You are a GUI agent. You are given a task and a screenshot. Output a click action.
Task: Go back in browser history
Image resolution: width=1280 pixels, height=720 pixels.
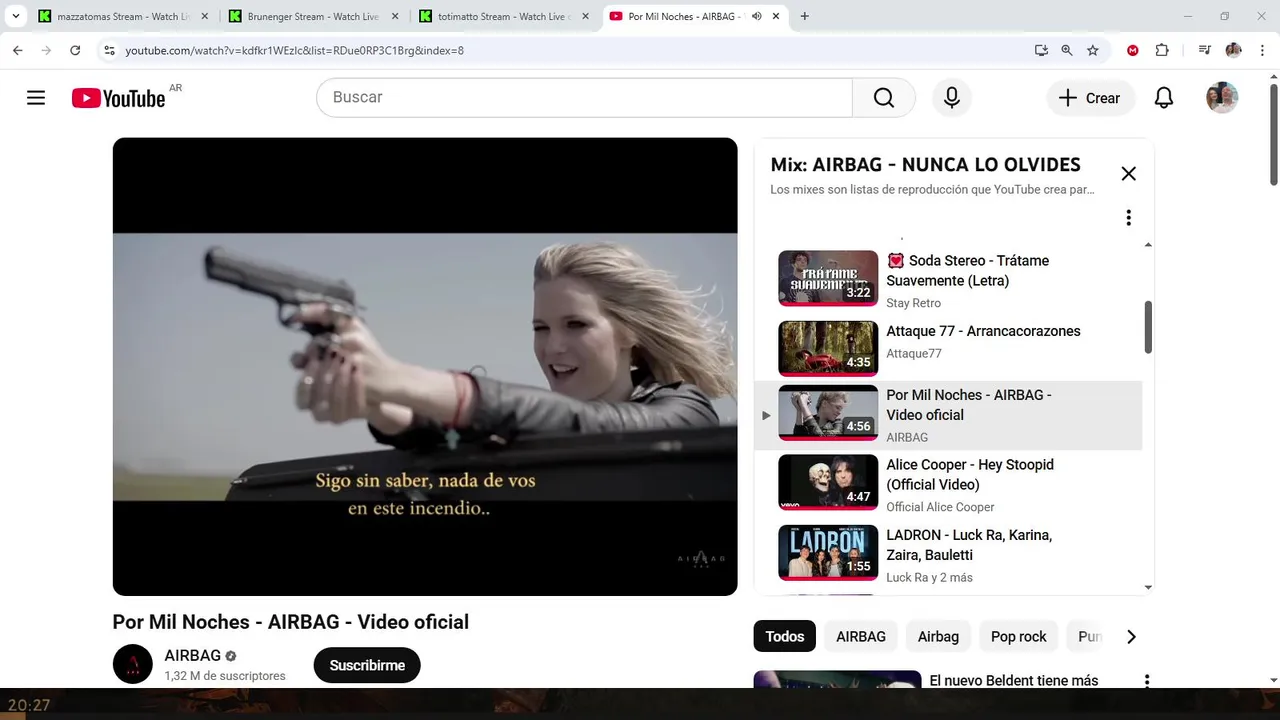(17, 50)
